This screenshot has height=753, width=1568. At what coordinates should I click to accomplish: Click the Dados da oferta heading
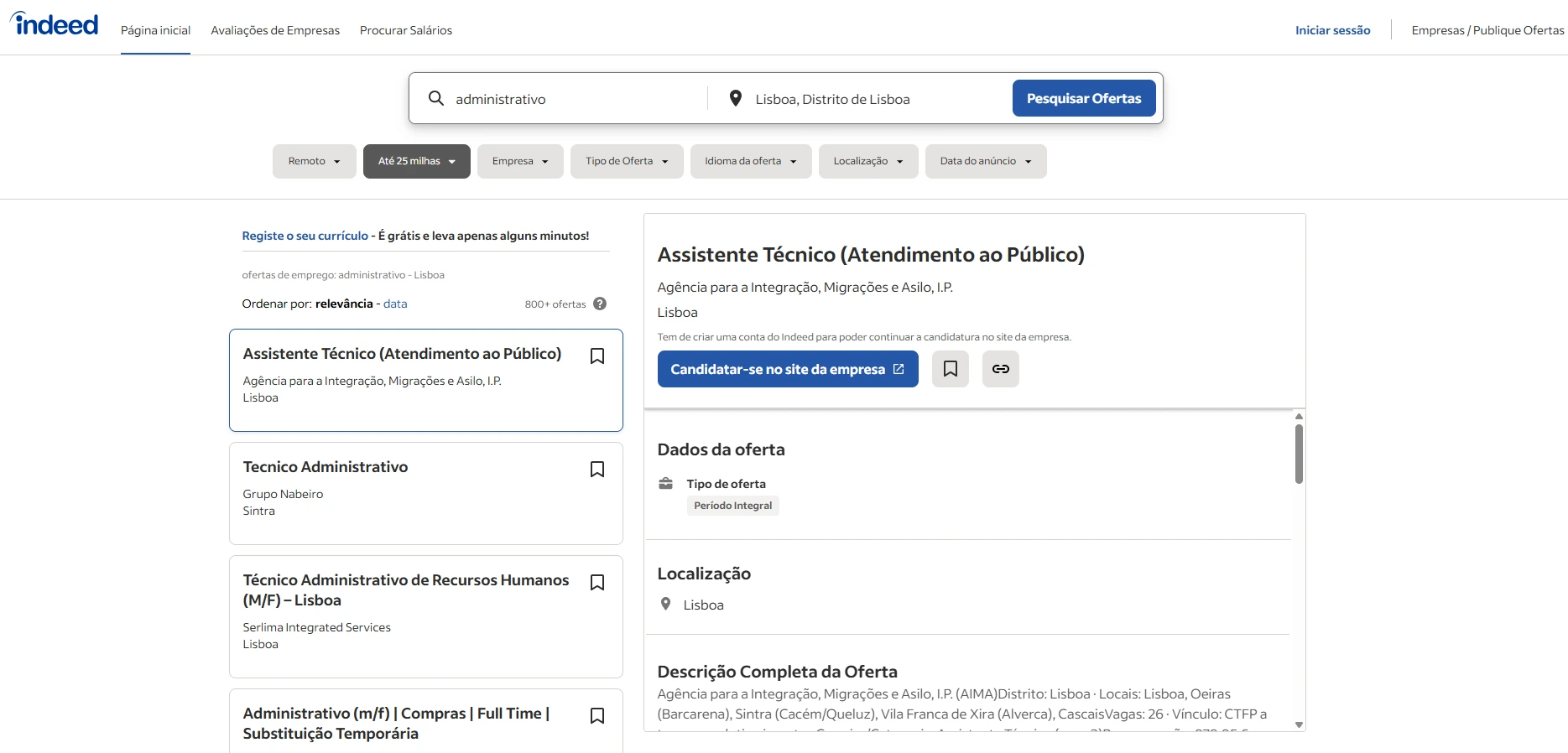click(721, 449)
